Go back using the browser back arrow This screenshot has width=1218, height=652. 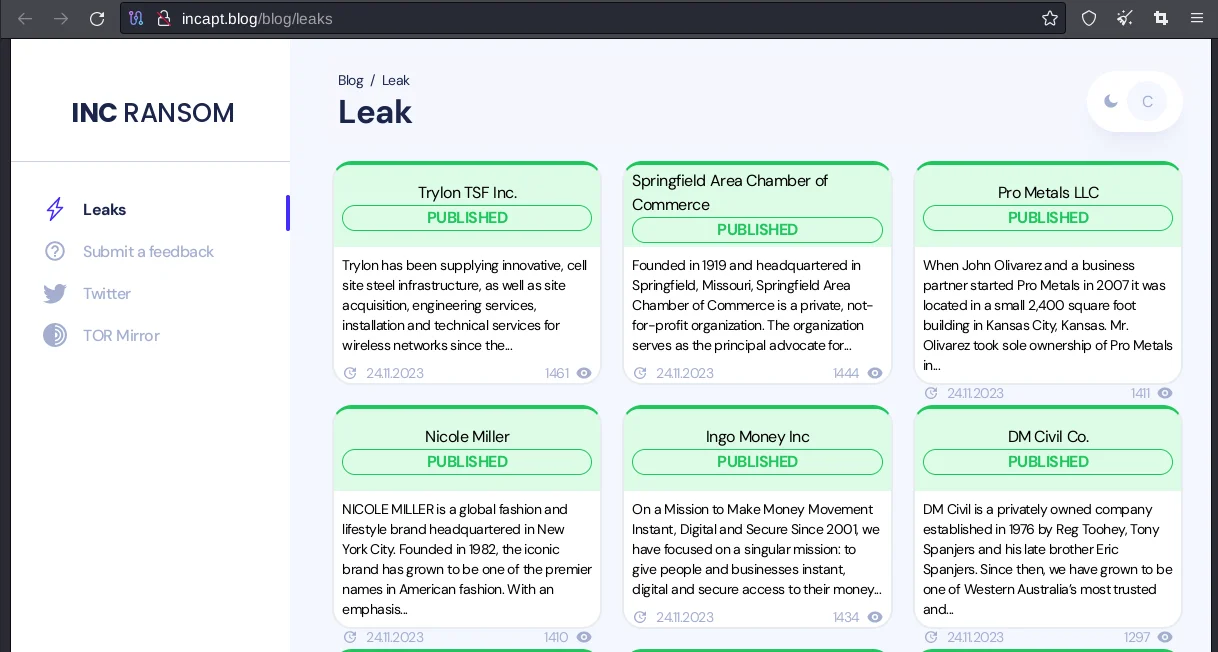point(25,18)
